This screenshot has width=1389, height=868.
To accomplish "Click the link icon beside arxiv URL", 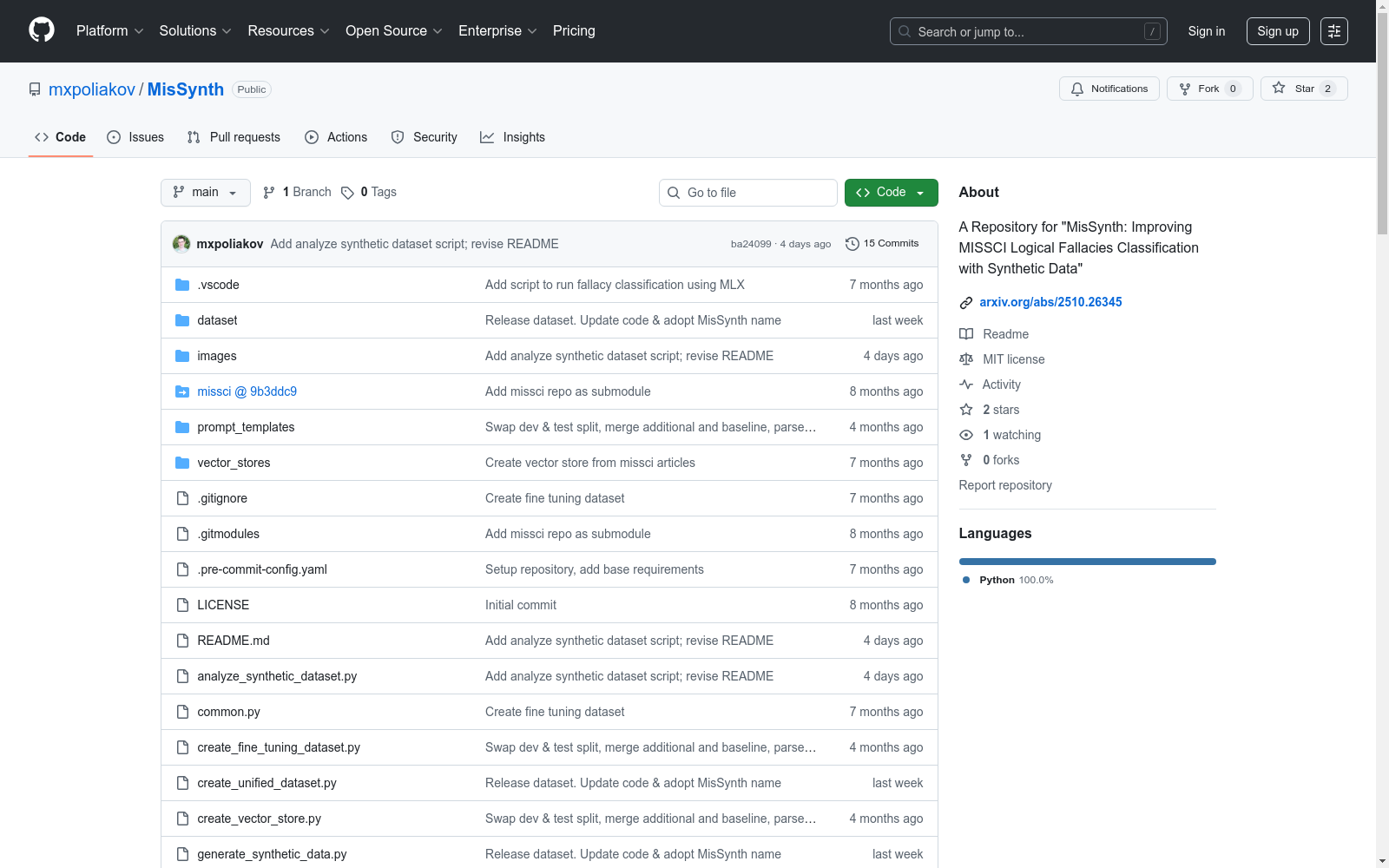I will [966, 303].
